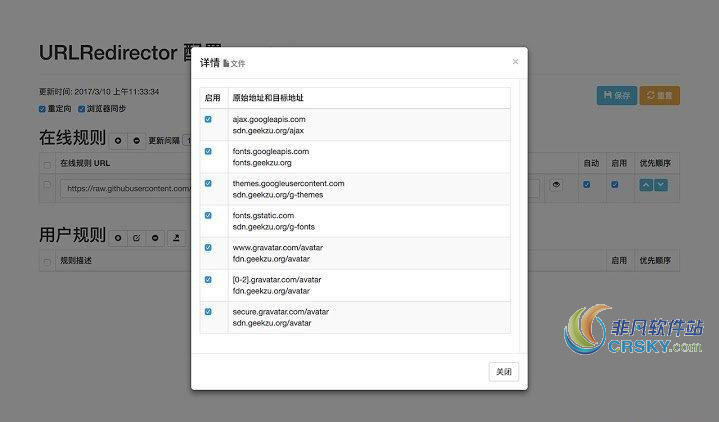Toggle the [0-2].gravatar.com/avatar rule checkbox
This screenshot has height=422, width=719.
208,280
